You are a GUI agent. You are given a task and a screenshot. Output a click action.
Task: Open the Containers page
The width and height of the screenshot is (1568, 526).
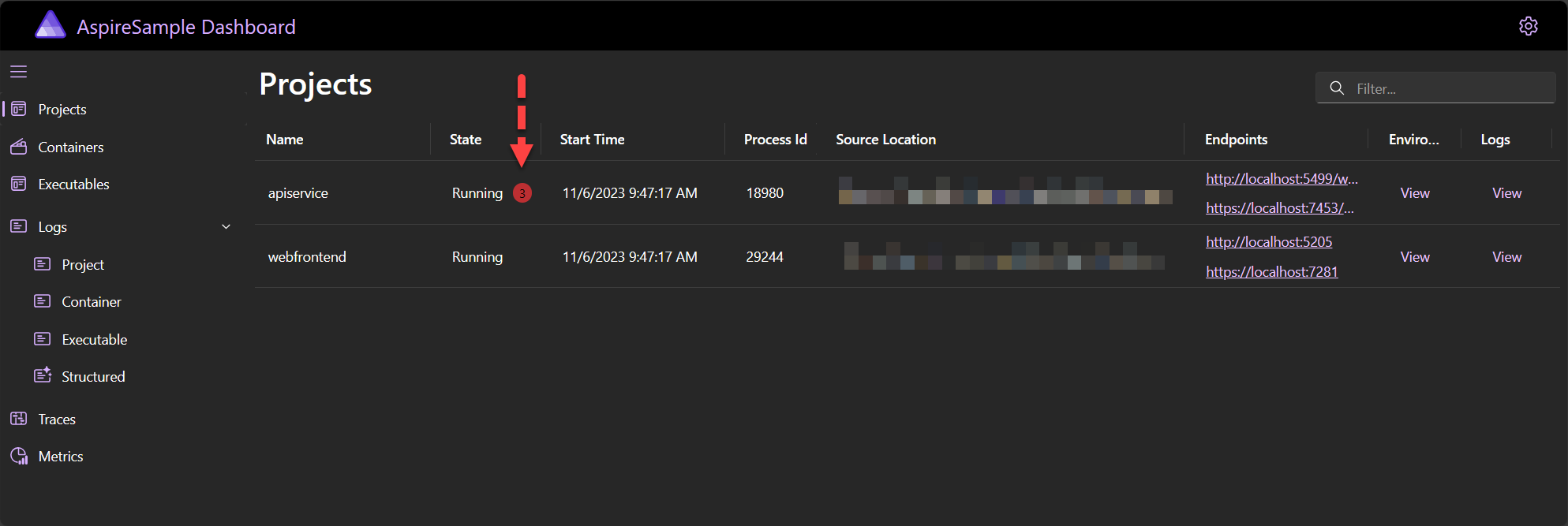pyautogui.click(x=71, y=147)
